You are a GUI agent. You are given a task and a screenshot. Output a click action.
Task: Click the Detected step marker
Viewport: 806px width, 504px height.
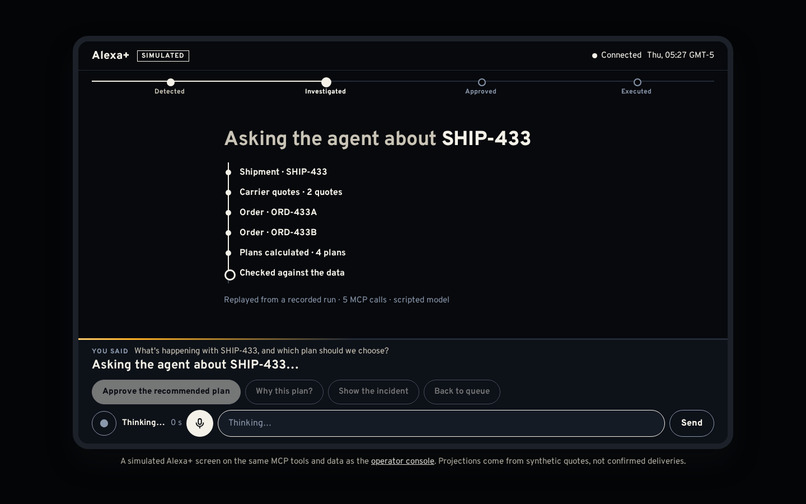(x=171, y=82)
